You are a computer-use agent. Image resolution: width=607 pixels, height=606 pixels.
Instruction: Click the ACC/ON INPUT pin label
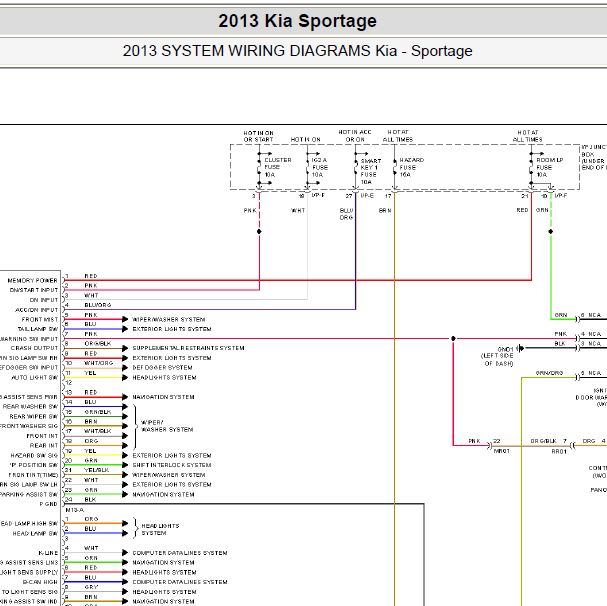tap(36, 310)
